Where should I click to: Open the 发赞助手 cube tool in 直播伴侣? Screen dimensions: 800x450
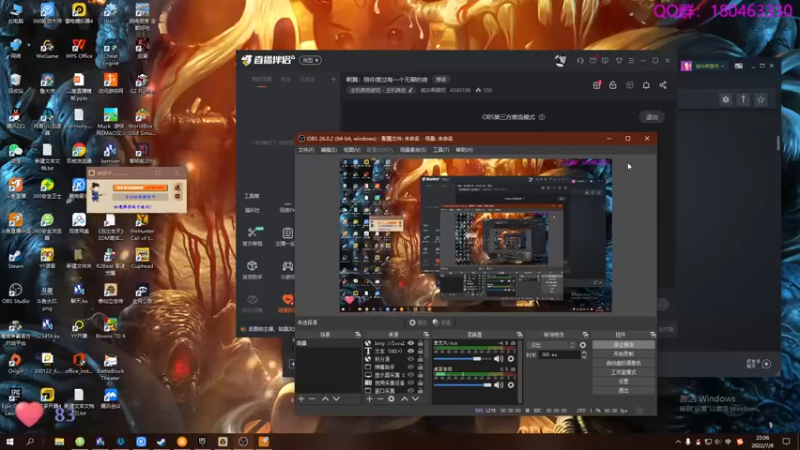click(253, 270)
